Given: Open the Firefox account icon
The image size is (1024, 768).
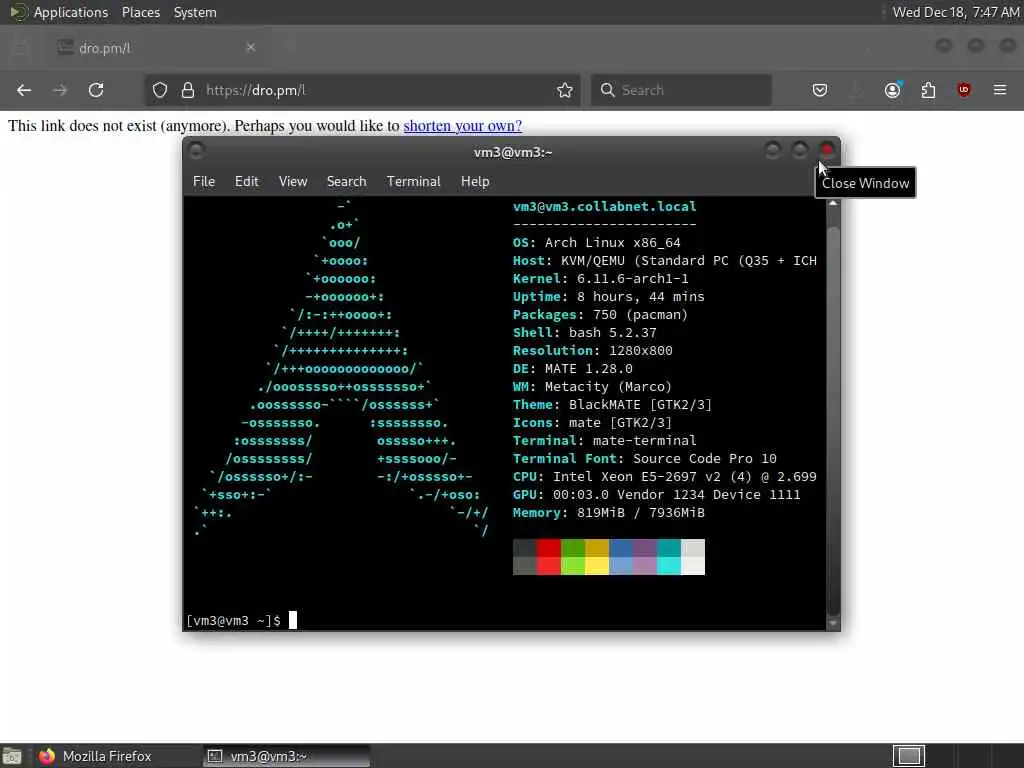Looking at the screenshot, I should click(x=893, y=90).
